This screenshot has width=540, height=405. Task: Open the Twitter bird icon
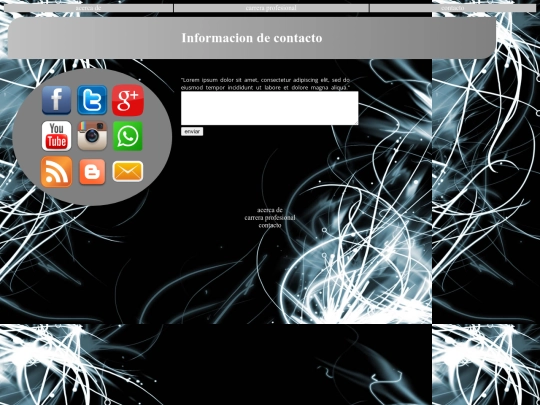92,100
